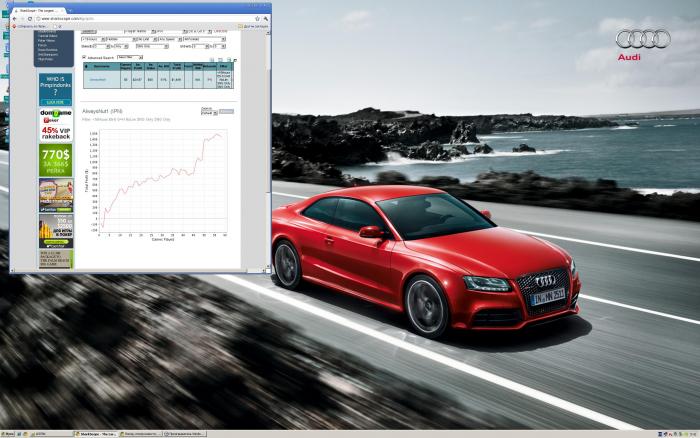700x438 pixels.
Task: Open the 45% VIP rakeback poker ad
Action: (x=56, y=125)
